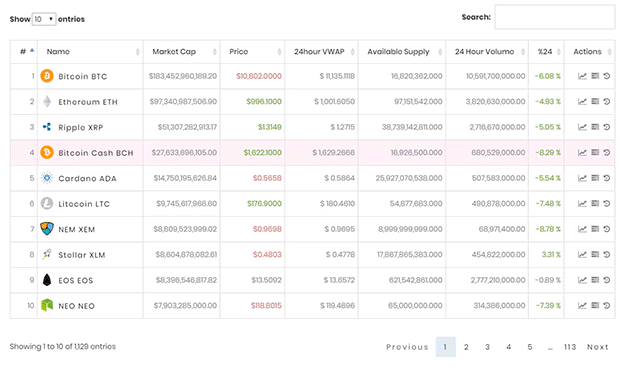Open the Show entries count dropdown
620x374 pixels.
[43, 19]
